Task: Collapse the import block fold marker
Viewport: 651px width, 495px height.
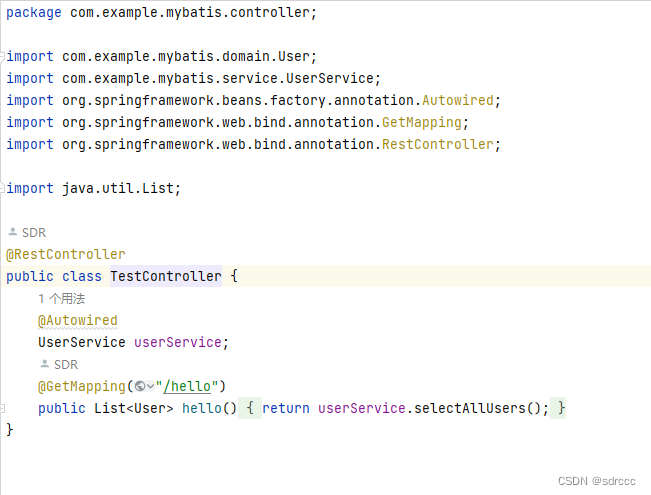Action: (2, 56)
